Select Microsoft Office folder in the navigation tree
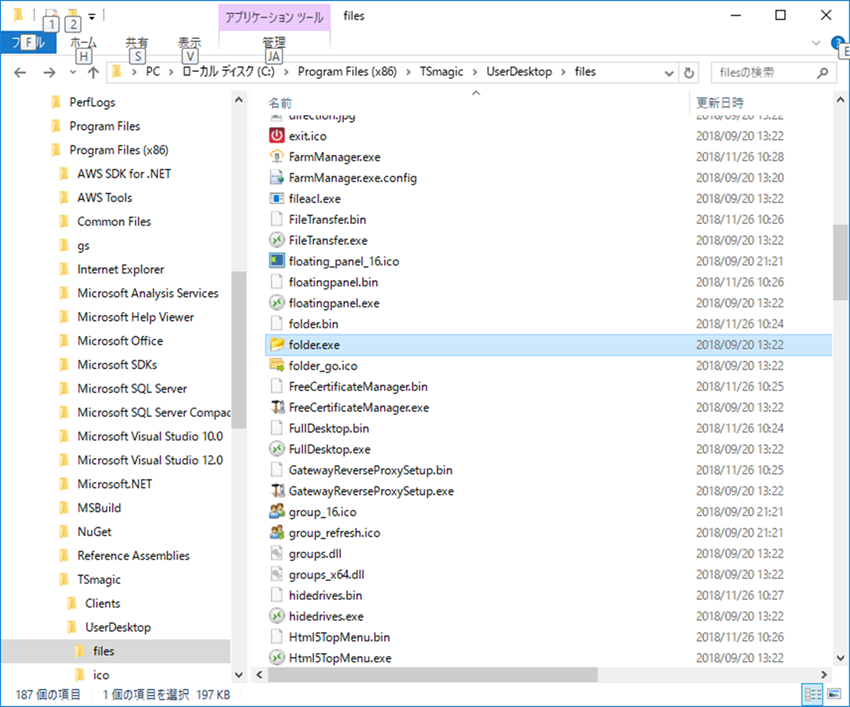The image size is (850, 707). 120,341
